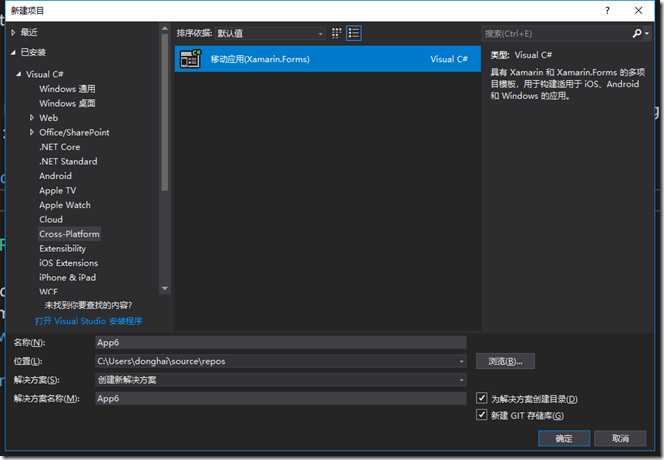Image resolution: width=664 pixels, height=460 pixels.
Task: Select the Xamarin.Forms mobile app template icon
Action: coord(190,59)
